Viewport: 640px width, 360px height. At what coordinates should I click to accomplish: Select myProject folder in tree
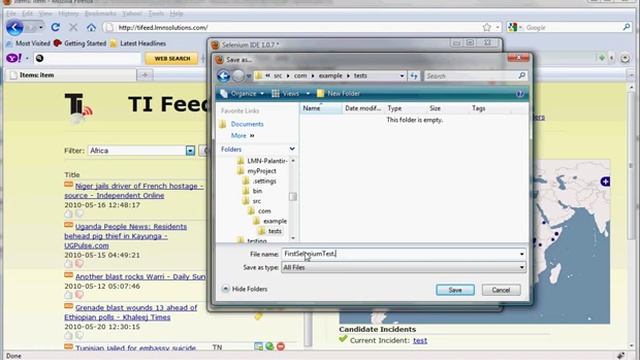tap(262, 171)
